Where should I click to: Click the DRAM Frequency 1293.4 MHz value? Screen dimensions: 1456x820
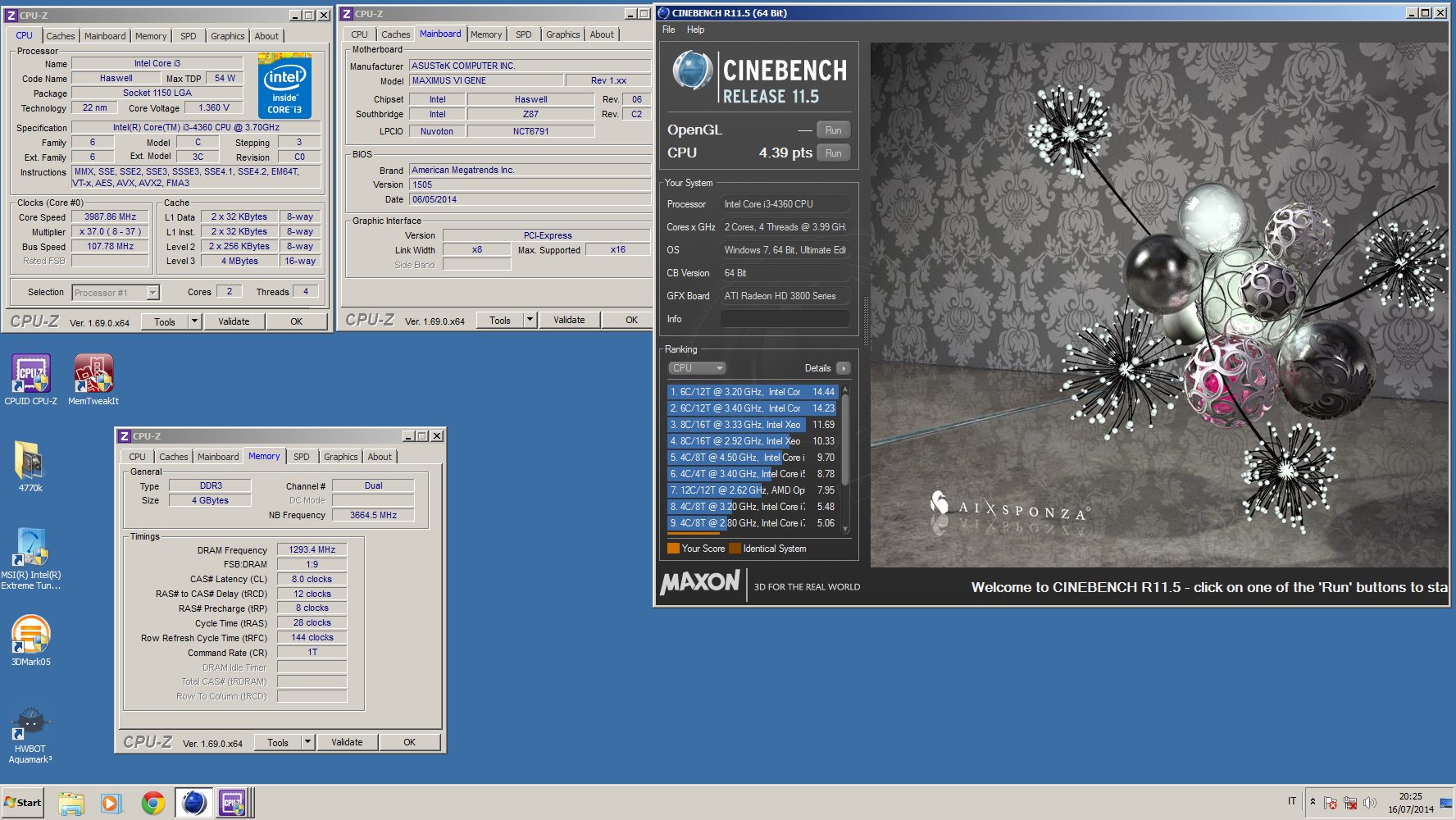[312, 549]
